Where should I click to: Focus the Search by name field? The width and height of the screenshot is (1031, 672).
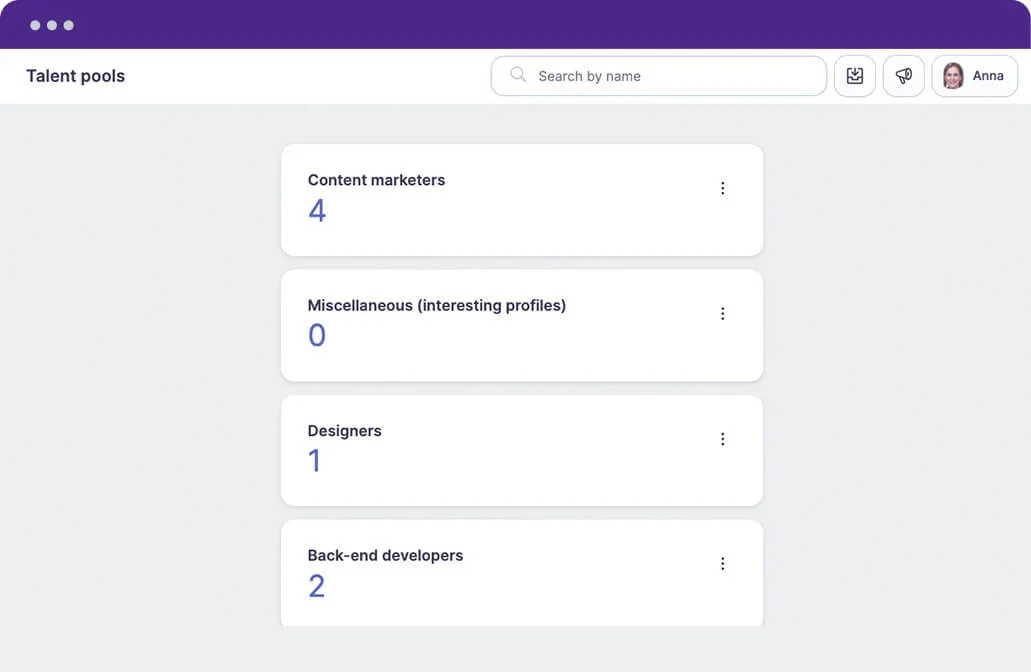tap(670, 76)
